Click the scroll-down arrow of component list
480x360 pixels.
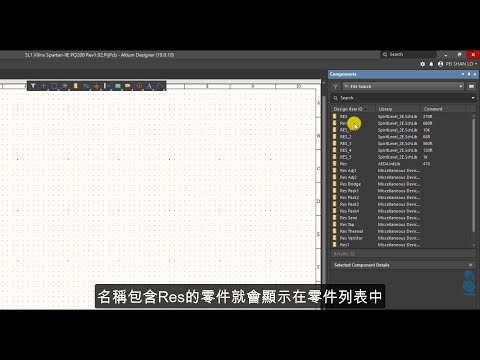coord(474,245)
